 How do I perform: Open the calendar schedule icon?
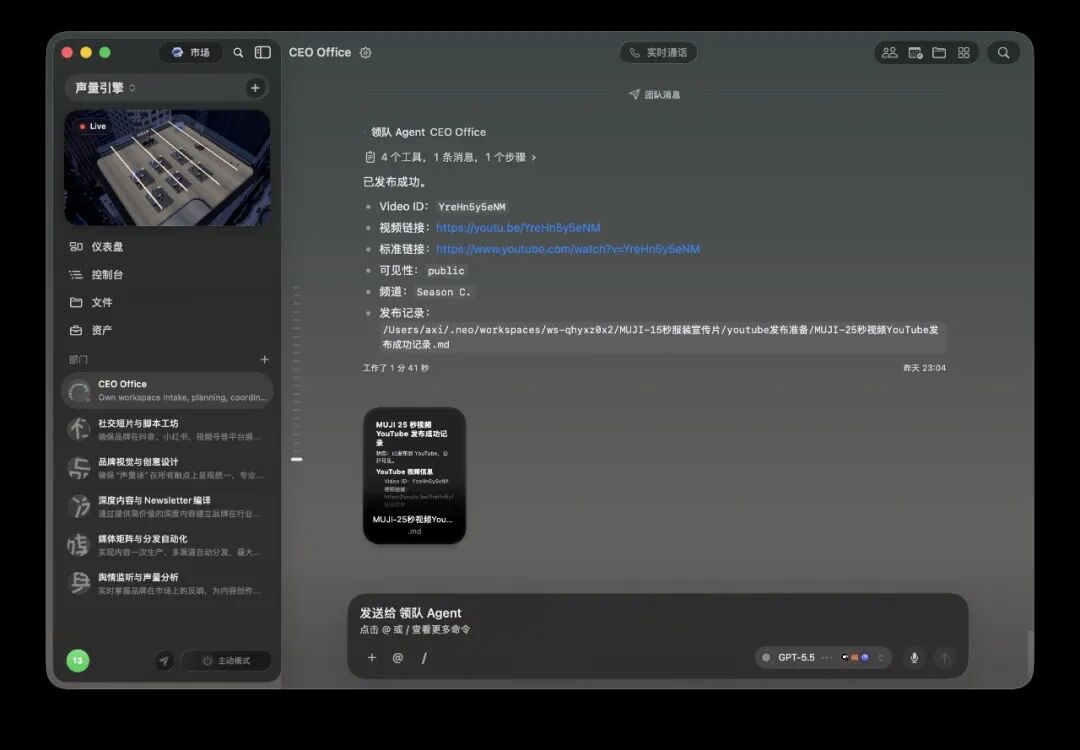[915, 52]
